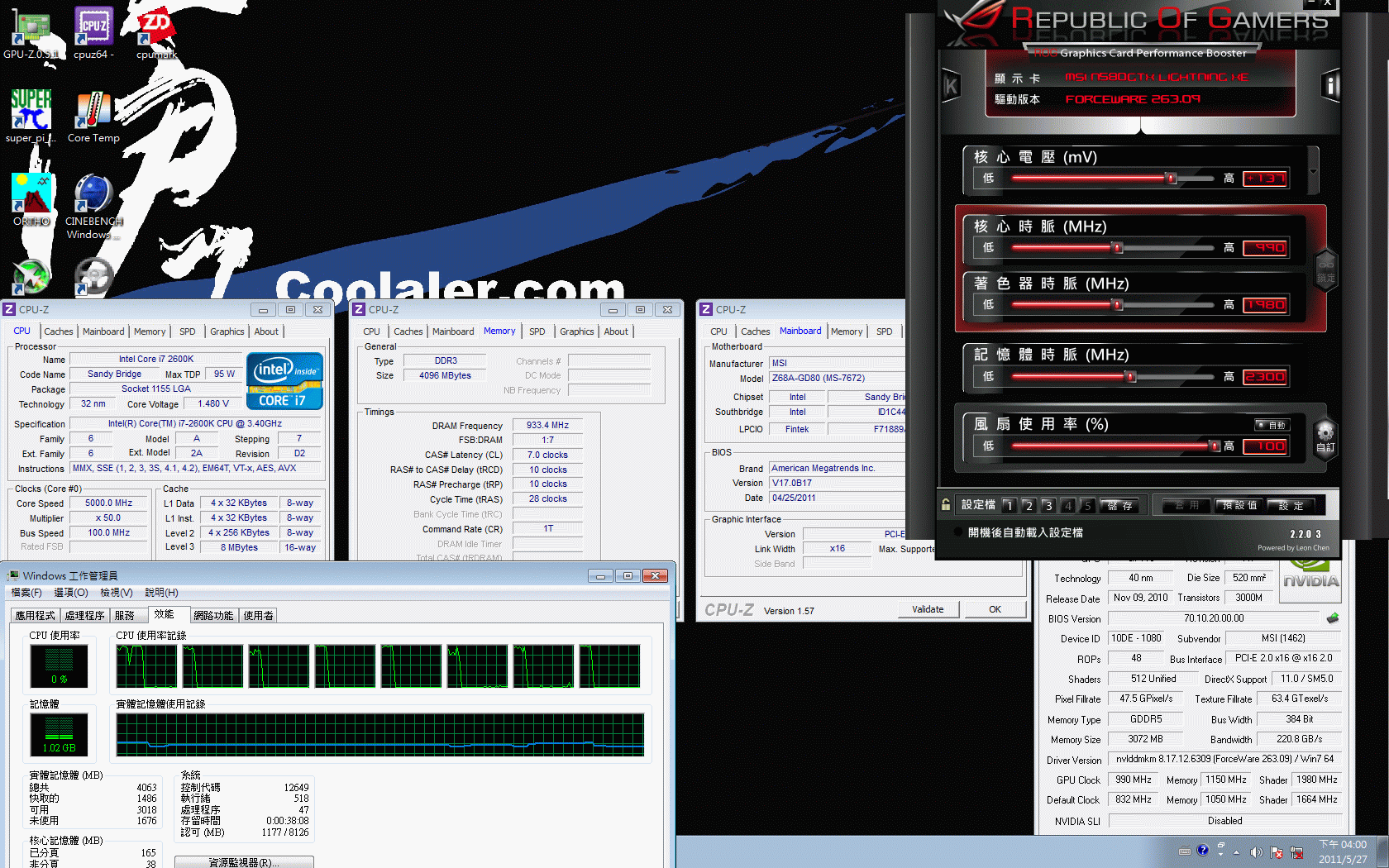This screenshot has width=1389, height=868.
Task: Click the 風扇使用率 fan speed slider handle
Action: tap(1215, 446)
